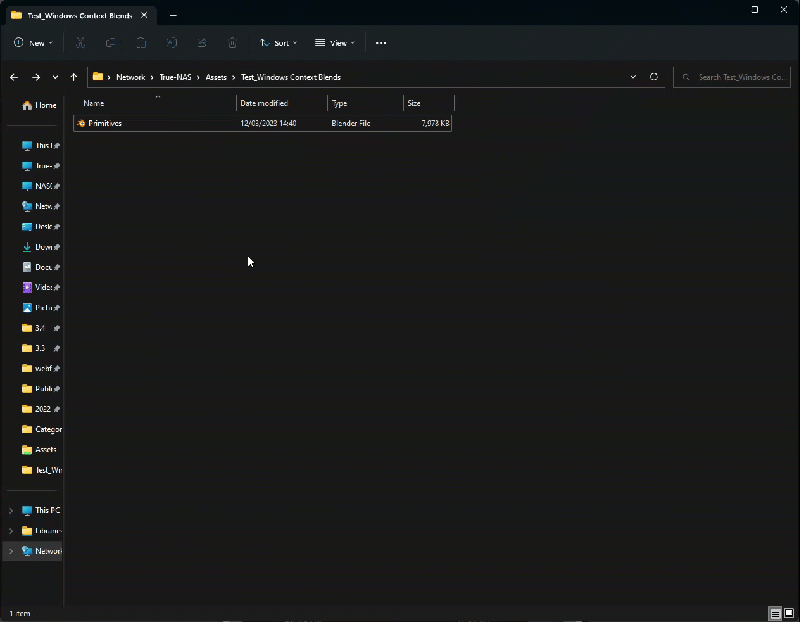
Task: Expand the This PC tree node
Action: click(11, 510)
